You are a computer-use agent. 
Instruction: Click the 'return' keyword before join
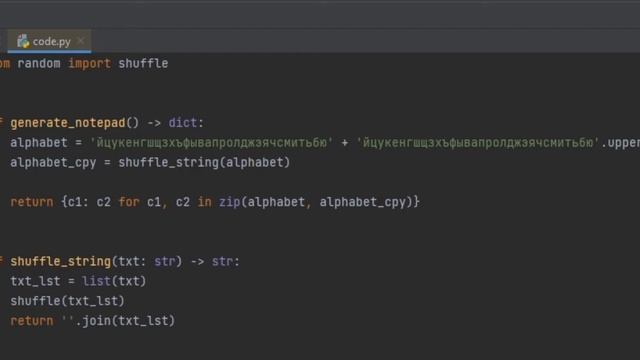32,321
